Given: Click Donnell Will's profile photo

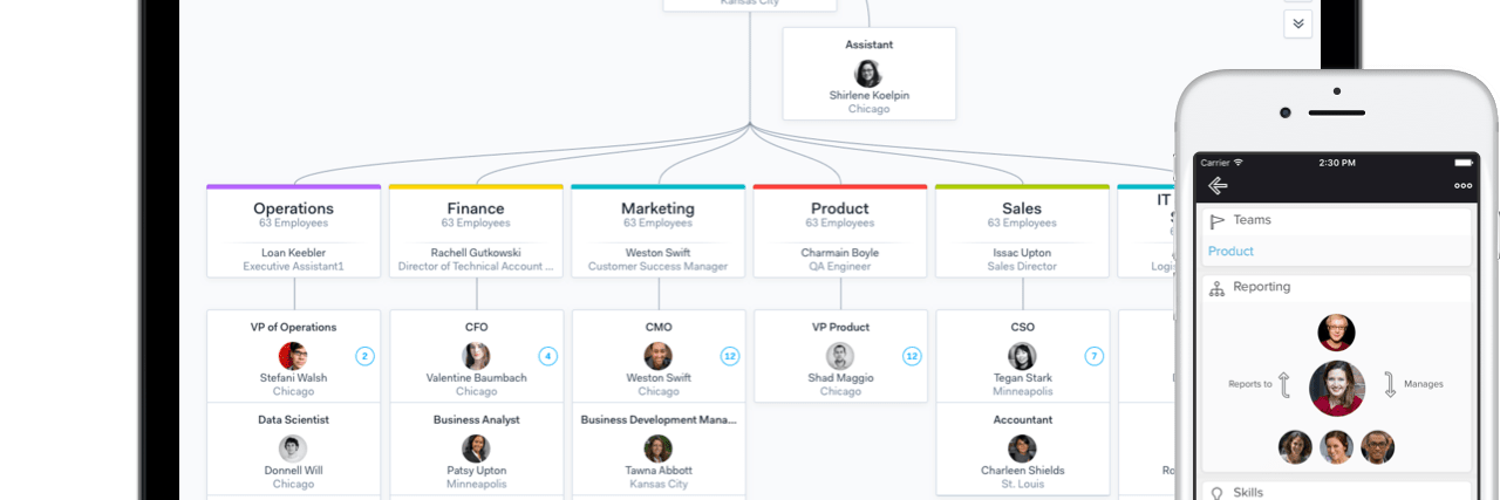Looking at the screenshot, I should [x=293, y=448].
